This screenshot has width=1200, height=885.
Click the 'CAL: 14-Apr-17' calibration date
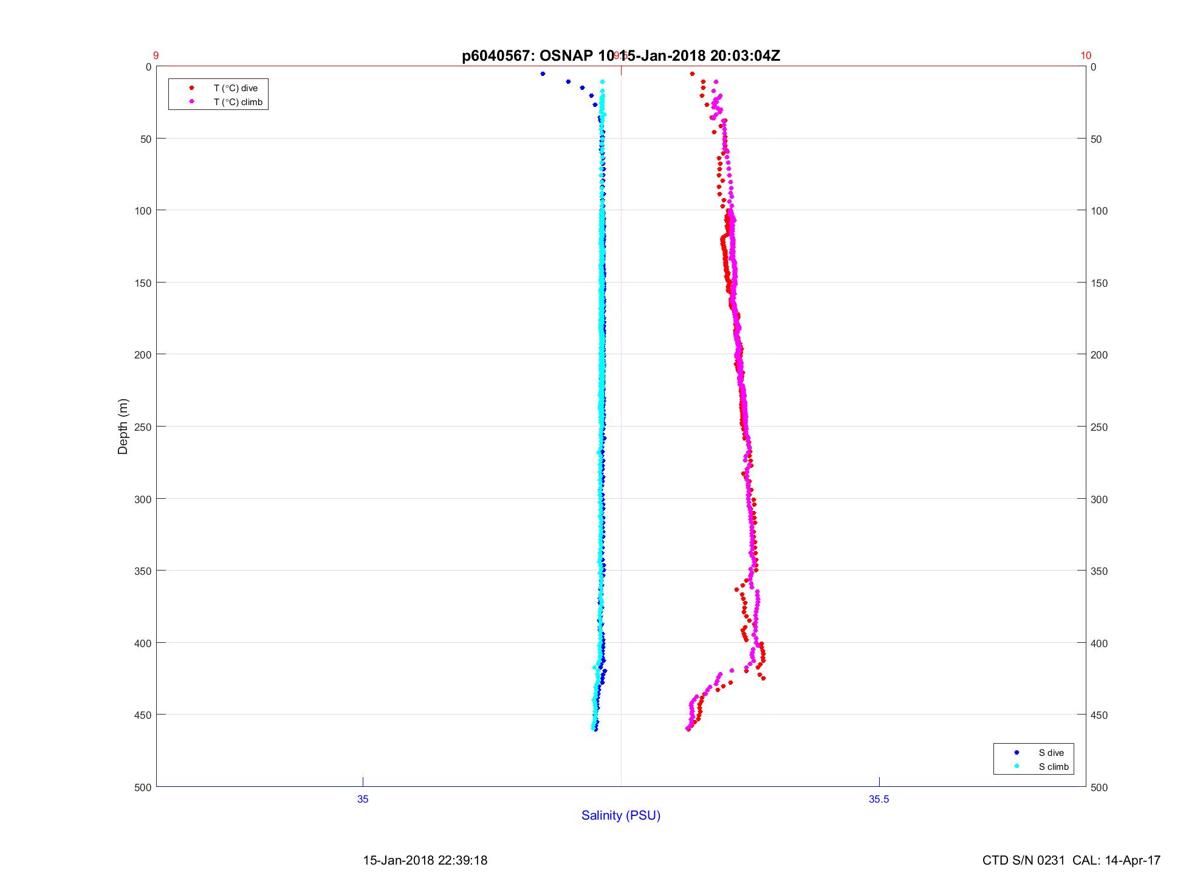1117,860
